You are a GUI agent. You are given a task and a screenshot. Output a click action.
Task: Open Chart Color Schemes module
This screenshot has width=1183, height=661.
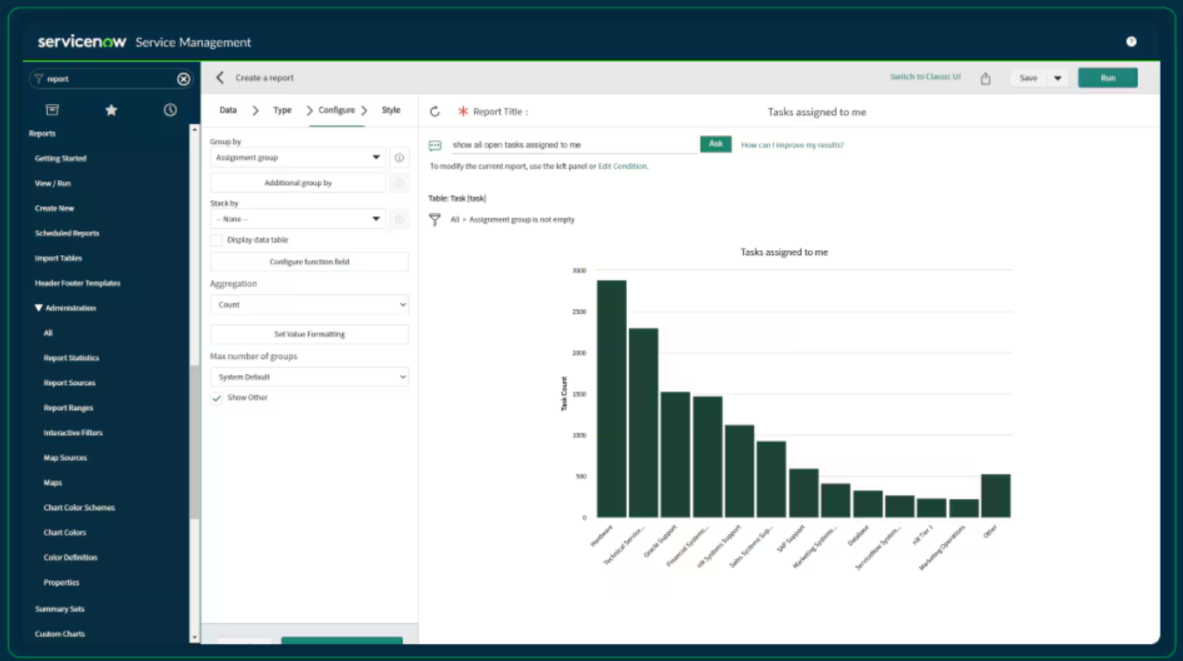click(79, 507)
